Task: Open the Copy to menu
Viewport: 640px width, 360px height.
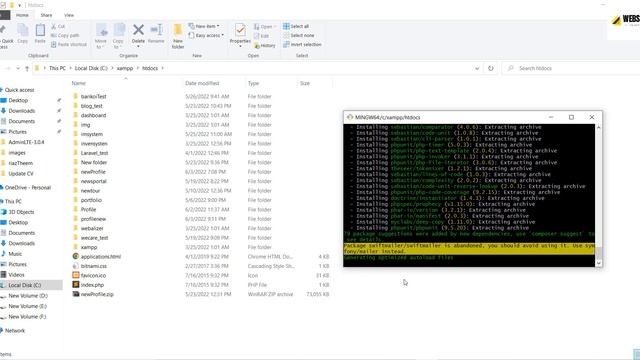Action: [x=118, y=36]
